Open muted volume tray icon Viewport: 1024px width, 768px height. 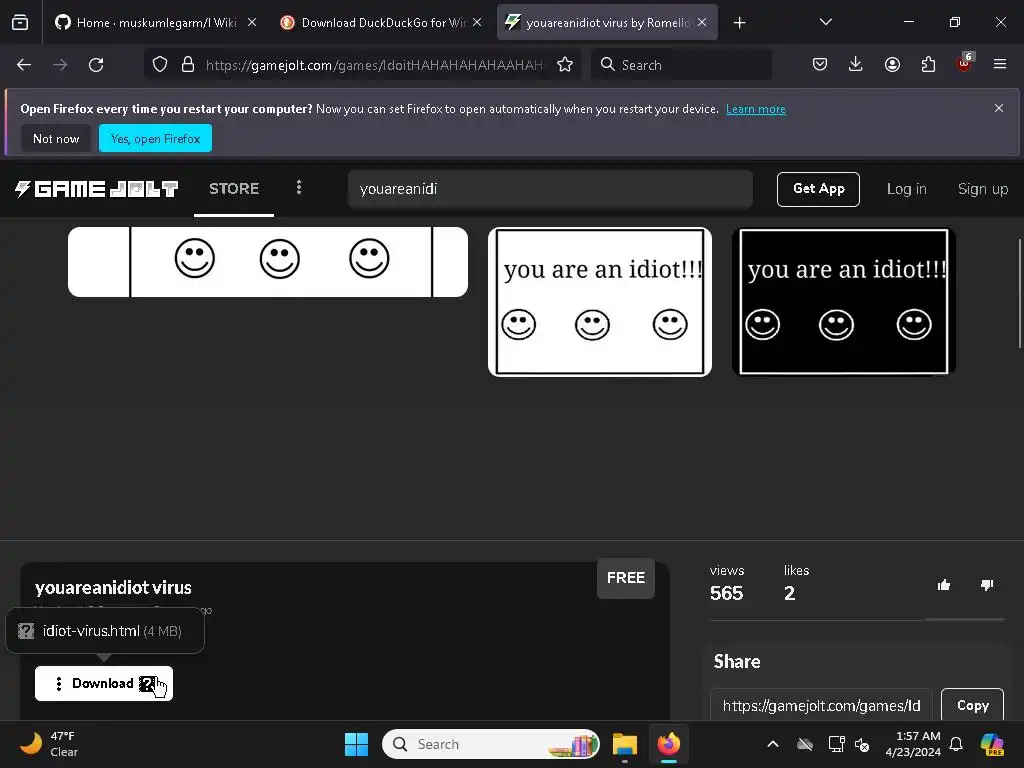[862, 744]
